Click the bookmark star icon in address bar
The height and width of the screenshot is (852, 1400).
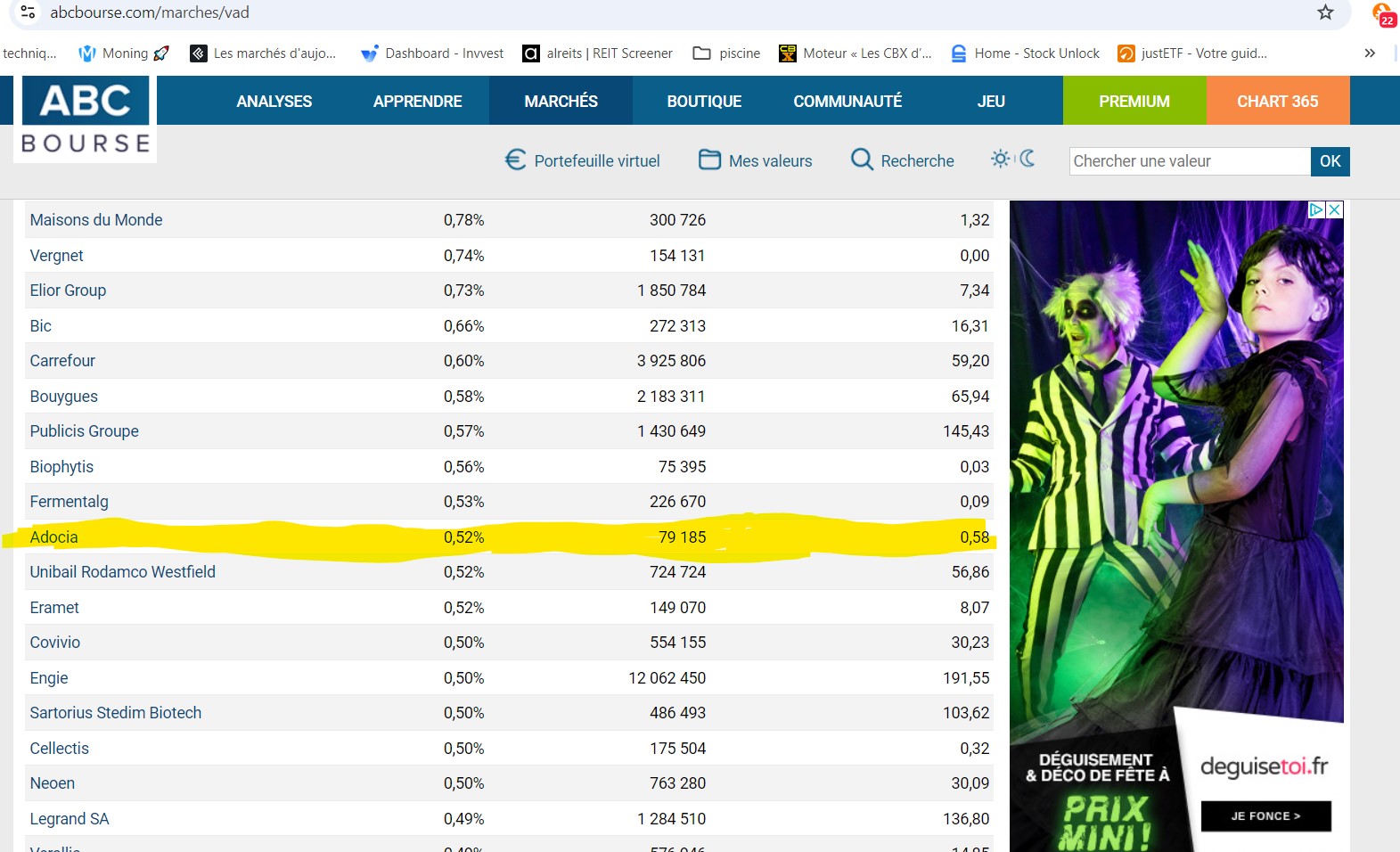(x=1325, y=12)
